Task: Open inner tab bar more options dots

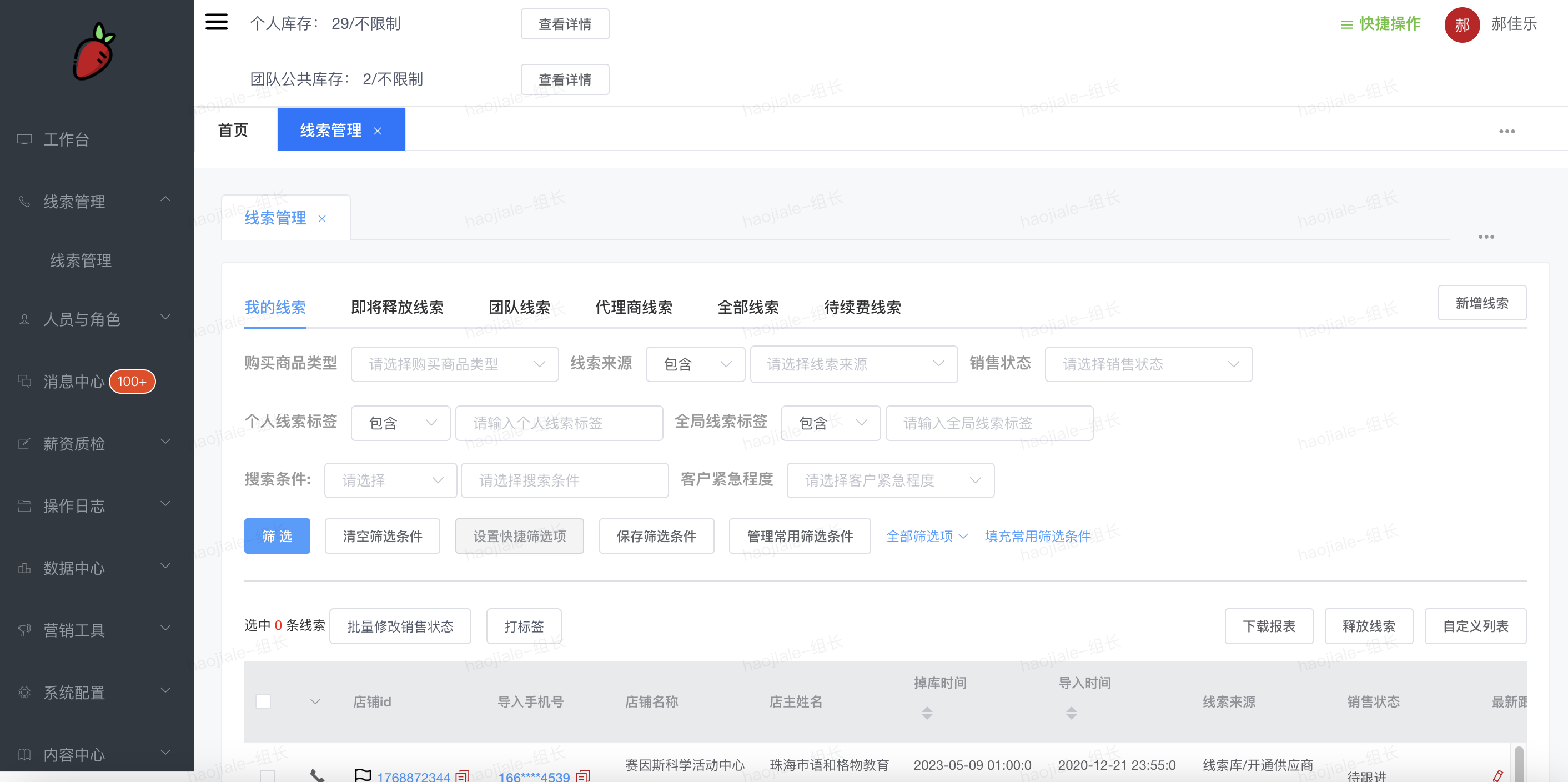Action: [1486, 236]
